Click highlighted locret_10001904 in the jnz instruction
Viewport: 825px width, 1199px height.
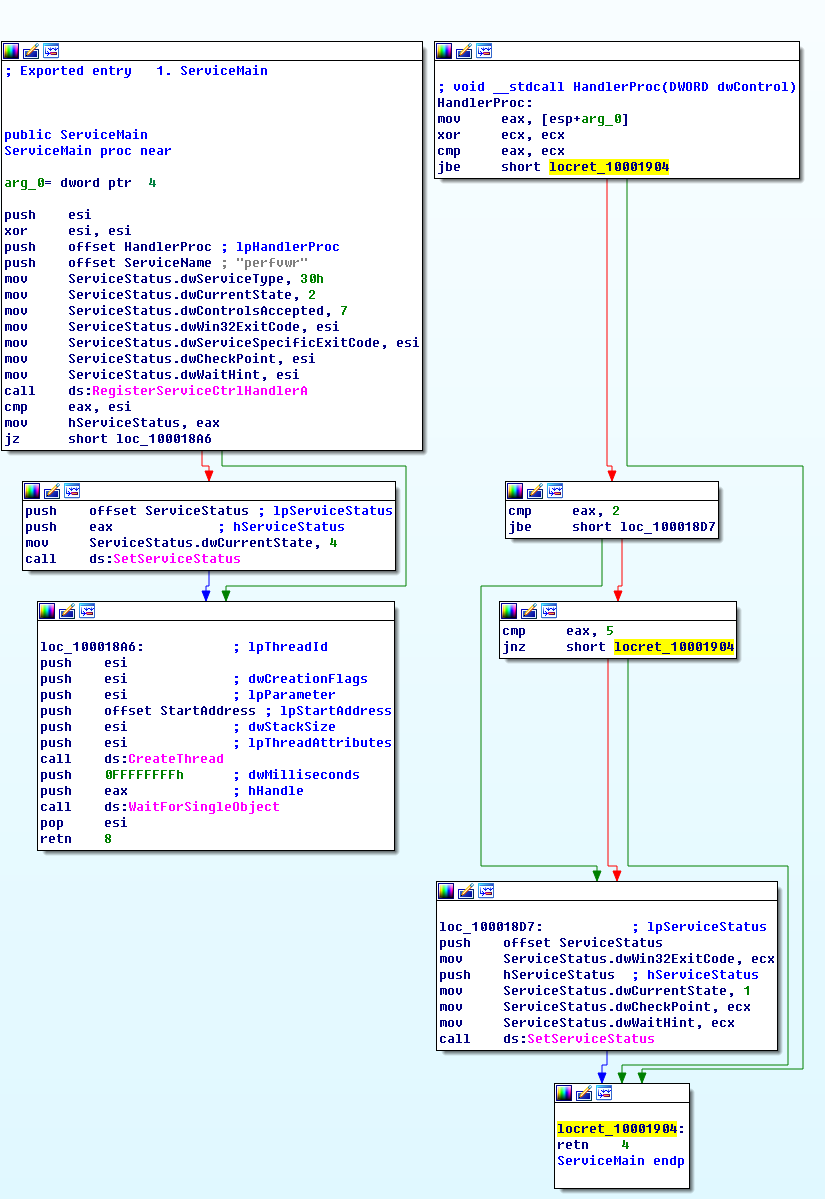point(673,647)
